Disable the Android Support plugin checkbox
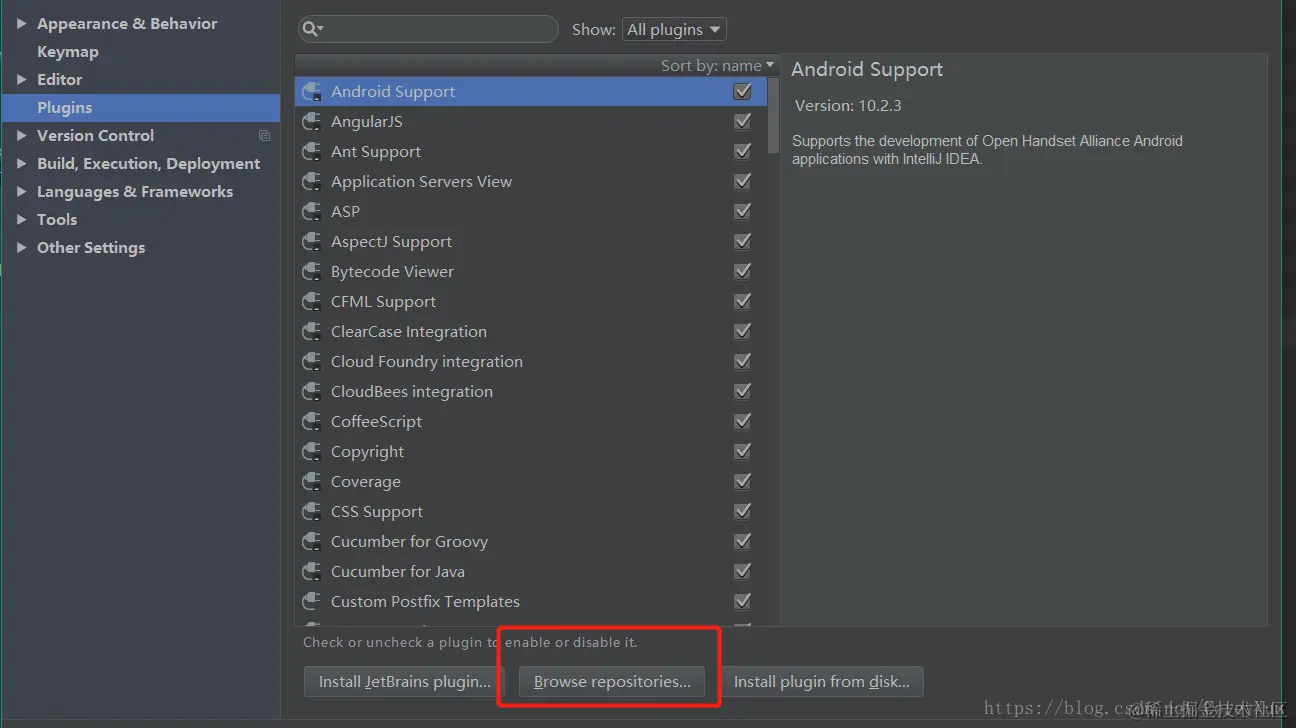The image size is (1296, 728). (742, 91)
